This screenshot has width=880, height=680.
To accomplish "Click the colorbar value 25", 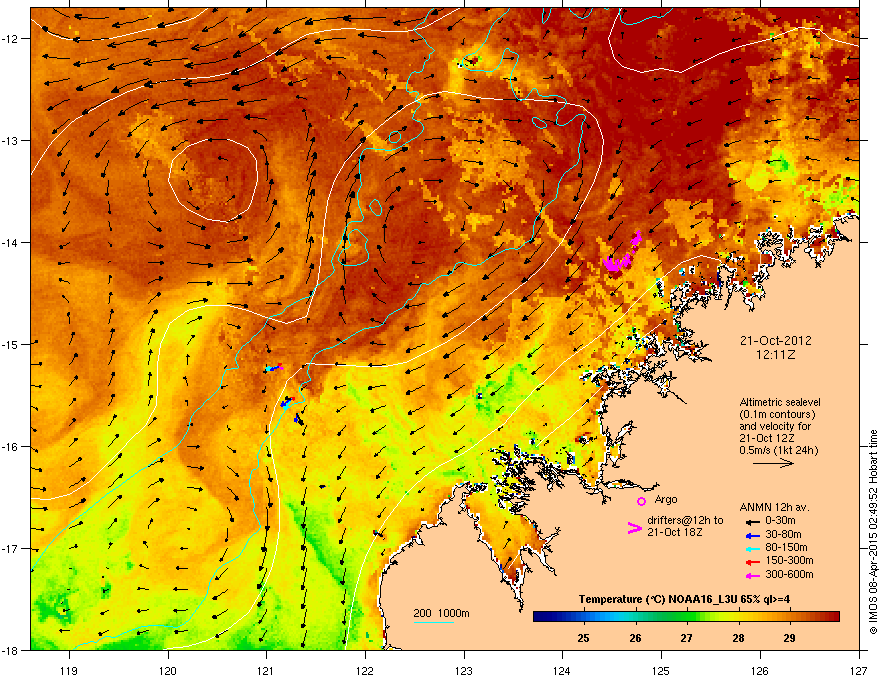I will point(584,638).
